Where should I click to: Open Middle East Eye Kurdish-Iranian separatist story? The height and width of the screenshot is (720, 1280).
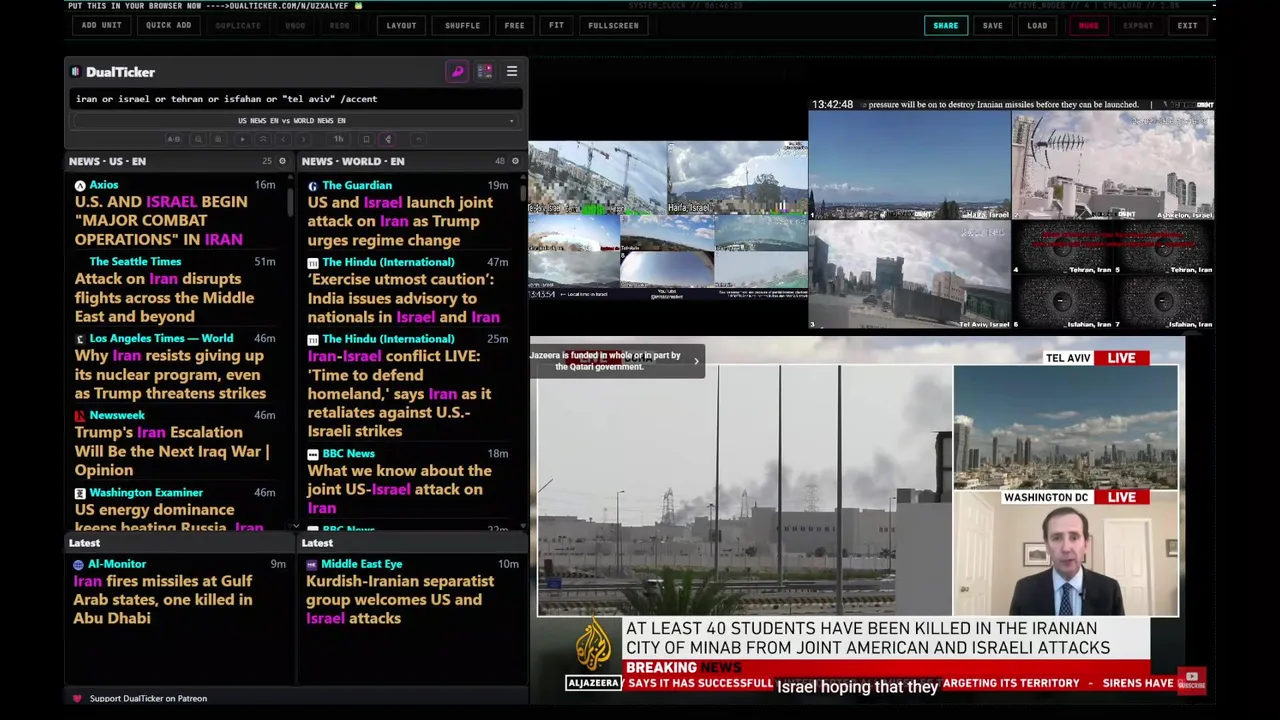(x=400, y=600)
